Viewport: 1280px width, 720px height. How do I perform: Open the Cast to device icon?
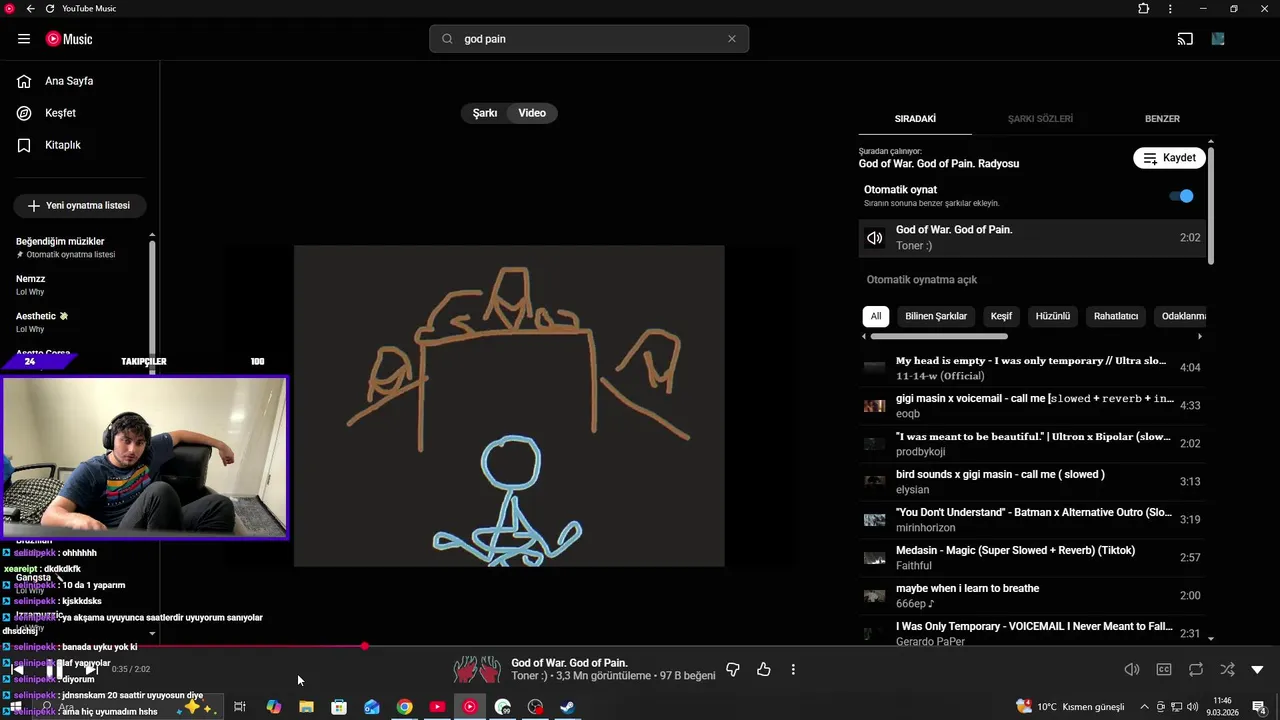pyautogui.click(x=1185, y=39)
